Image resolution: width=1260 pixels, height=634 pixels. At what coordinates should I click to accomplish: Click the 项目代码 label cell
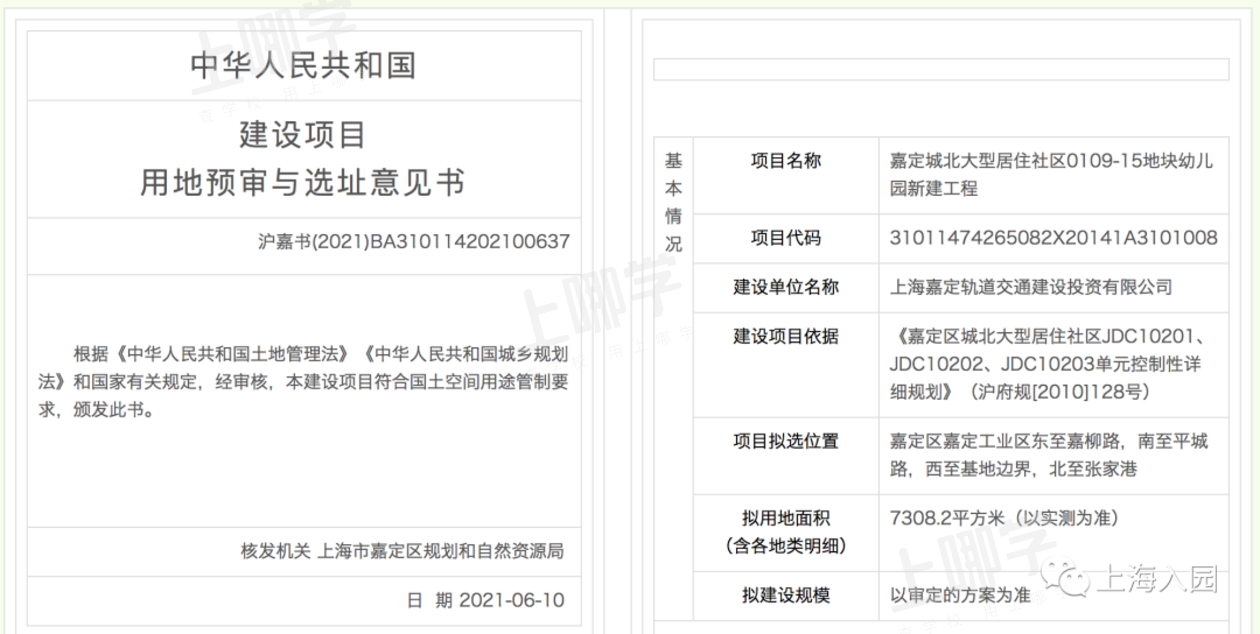[786, 238]
